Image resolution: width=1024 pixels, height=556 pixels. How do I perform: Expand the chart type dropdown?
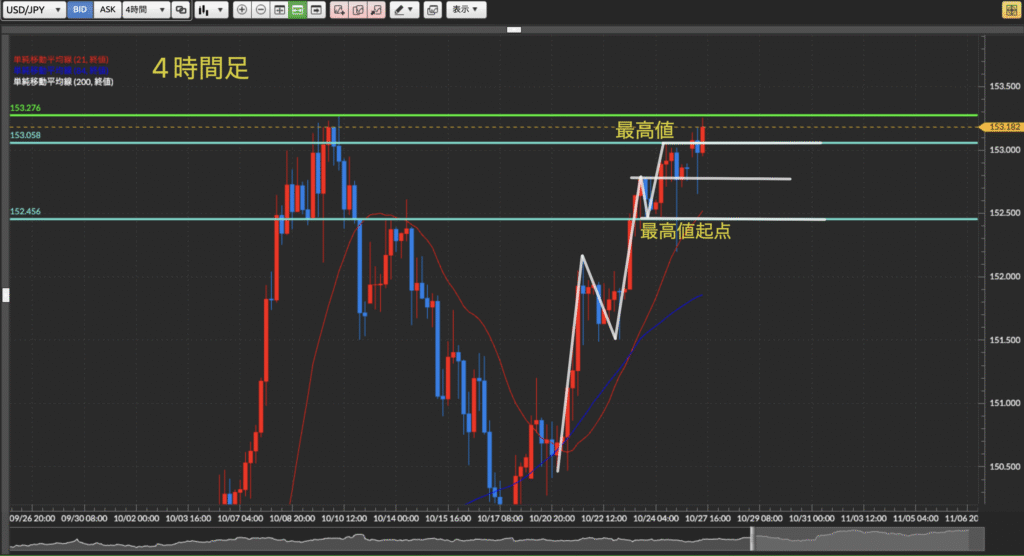click(210, 9)
